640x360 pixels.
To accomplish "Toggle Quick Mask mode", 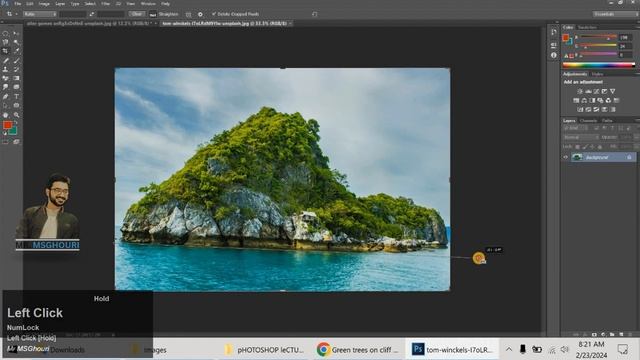I will click(x=6, y=142).
